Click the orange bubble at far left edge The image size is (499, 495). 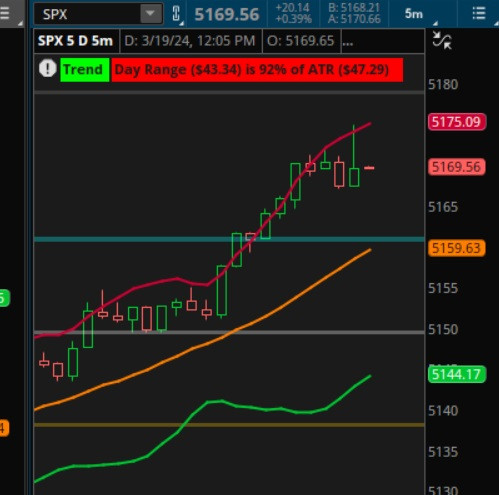(4, 428)
